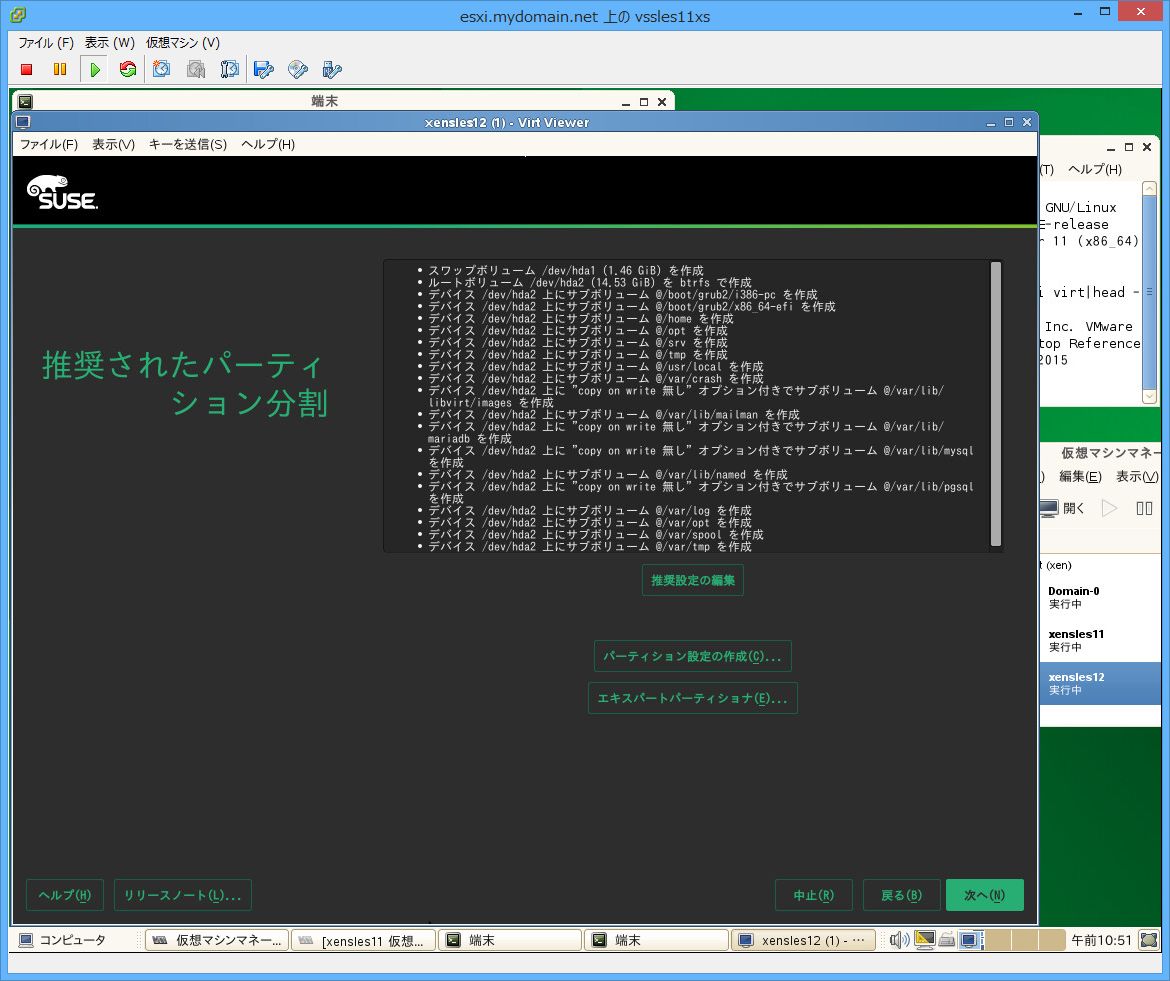Click the ヘルプ(H) button at bottom
This screenshot has width=1170, height=981.
click(x=65, y=895)
